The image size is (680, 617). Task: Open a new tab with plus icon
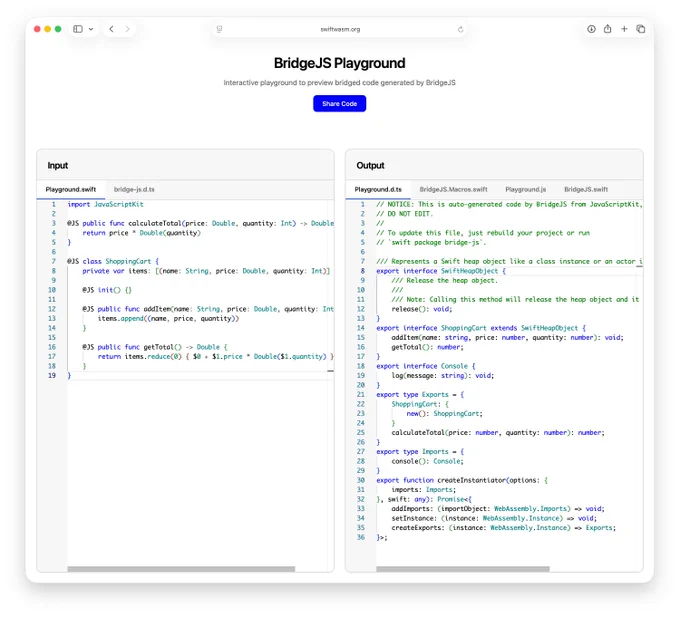tap(624, 29)
